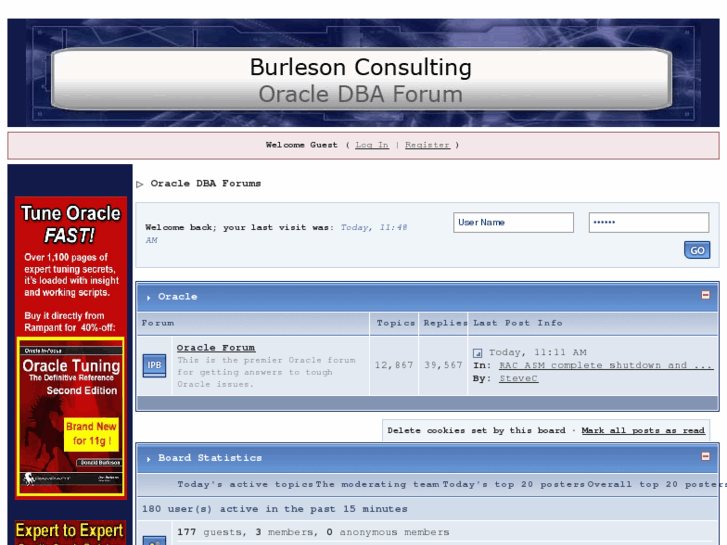View SteveC's profile
Screen dimensions: 727x545
point(518,378)
